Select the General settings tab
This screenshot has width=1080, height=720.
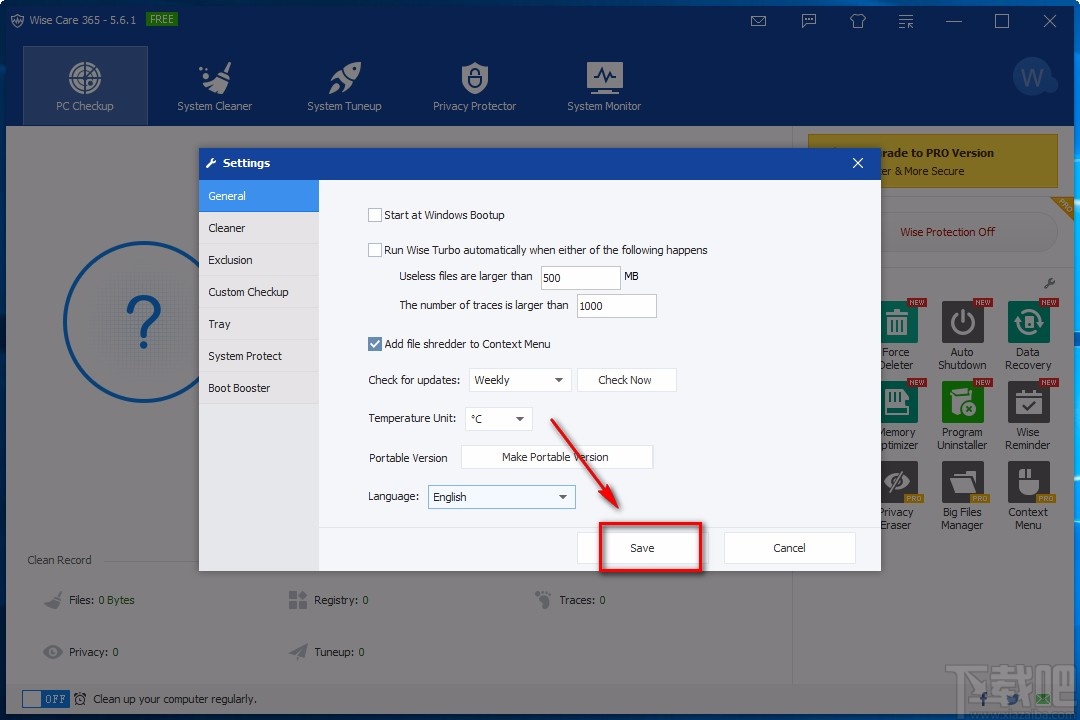pyautogui.click(x=258, y=196)
